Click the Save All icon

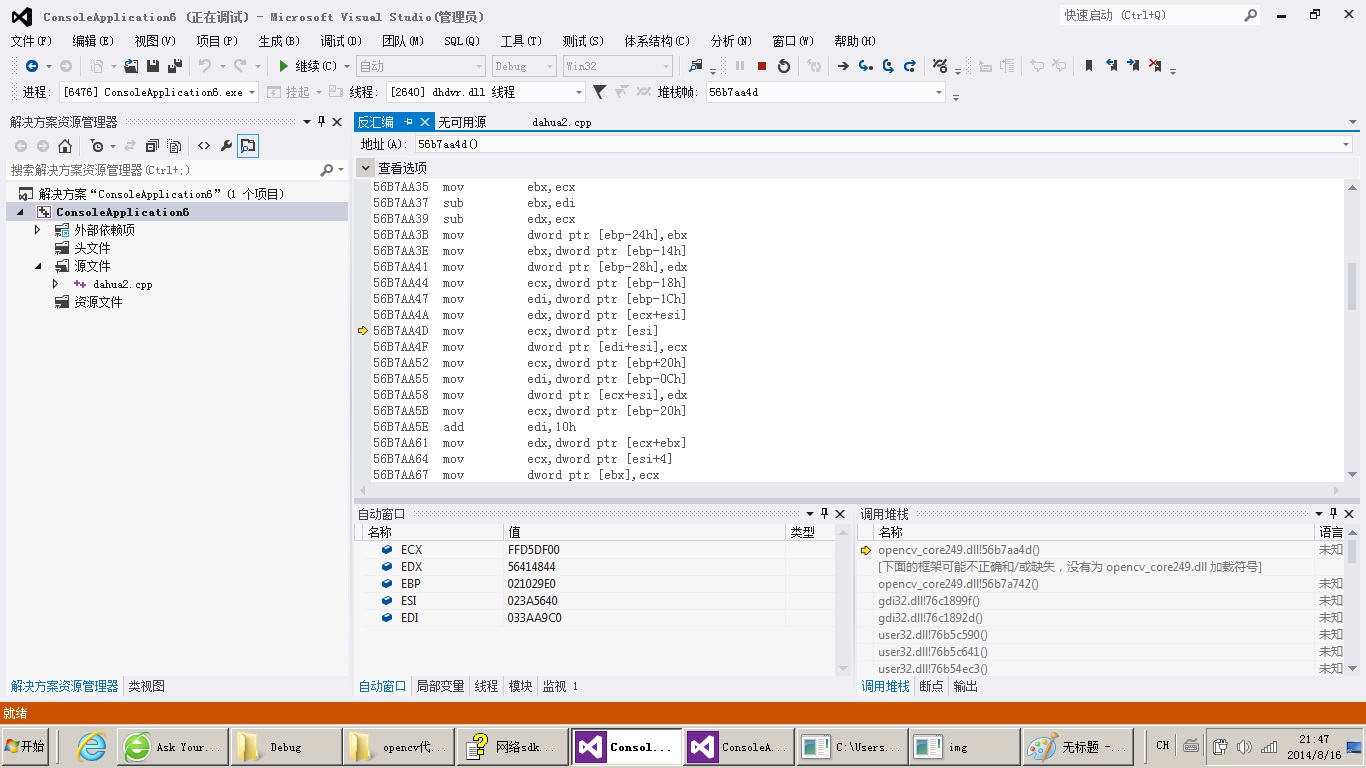[174, 66]
